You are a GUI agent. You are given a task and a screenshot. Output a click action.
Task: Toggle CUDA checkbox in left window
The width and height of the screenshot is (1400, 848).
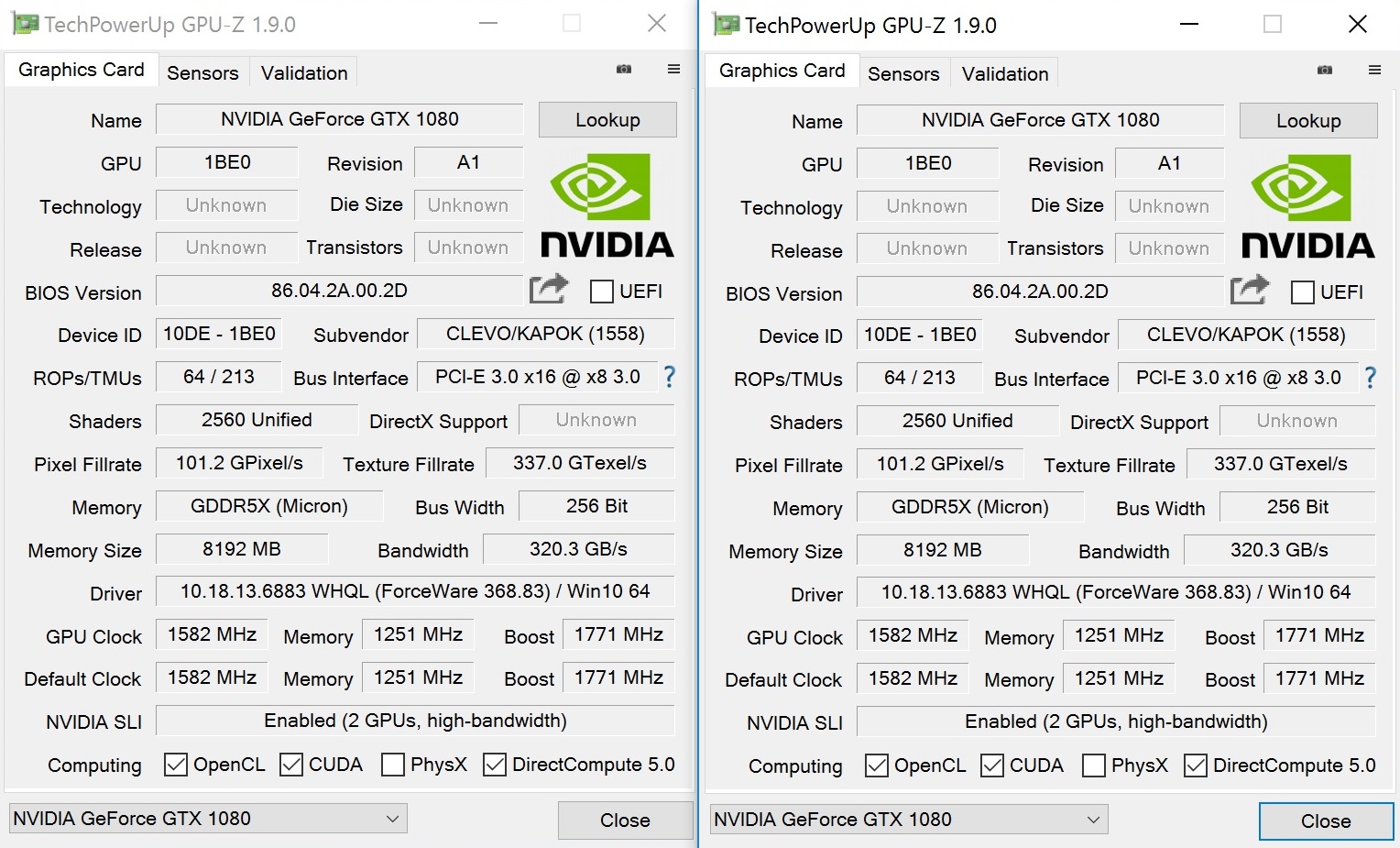(291, 765)
